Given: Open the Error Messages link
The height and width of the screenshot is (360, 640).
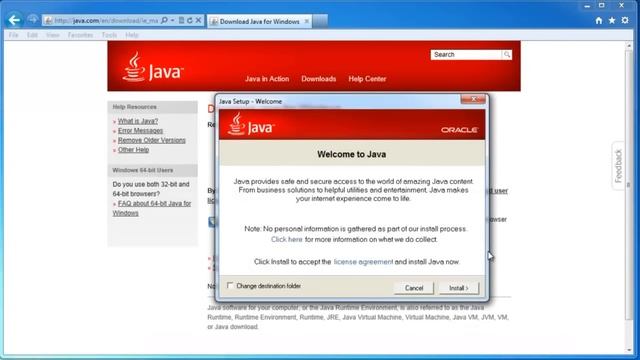Looking at the screenshot, I should click(x=140, y=131).
